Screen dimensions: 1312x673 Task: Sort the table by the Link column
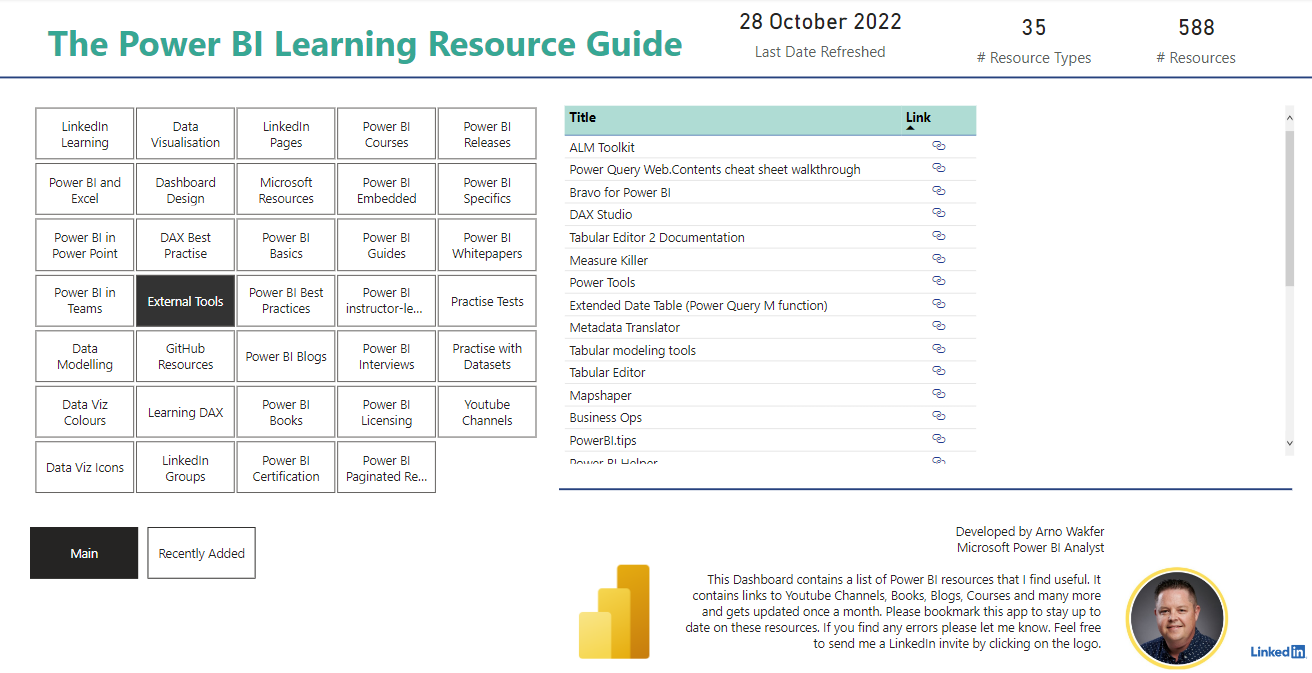(x=918, y=118)
